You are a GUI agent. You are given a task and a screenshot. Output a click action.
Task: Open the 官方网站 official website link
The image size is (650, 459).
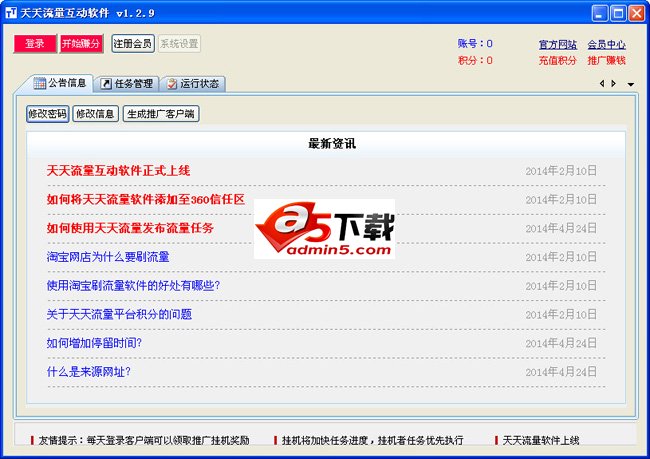(558, 44)
